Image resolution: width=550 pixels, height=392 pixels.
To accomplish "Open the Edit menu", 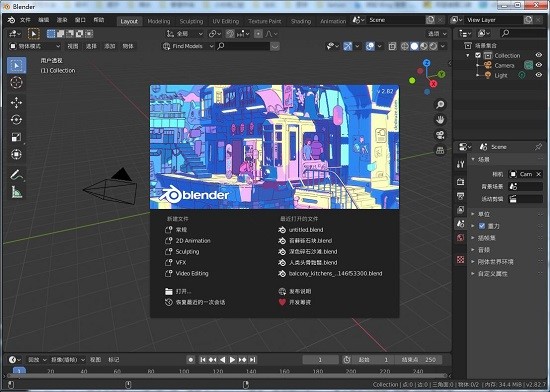I will [x=43, y=20].
